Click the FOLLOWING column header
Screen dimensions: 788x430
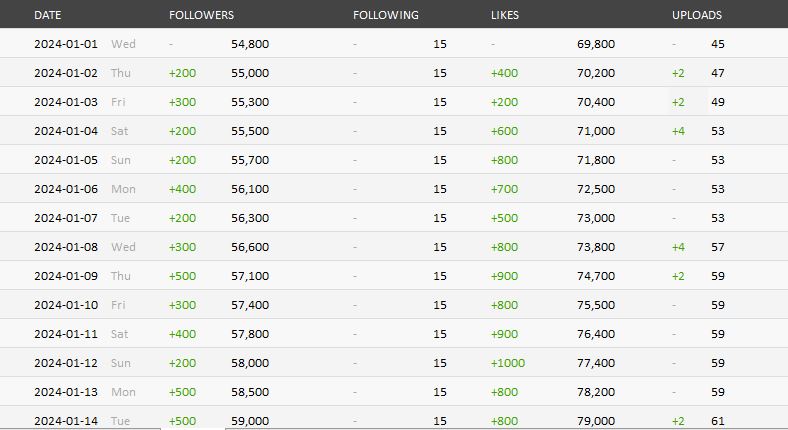(386, 15)
